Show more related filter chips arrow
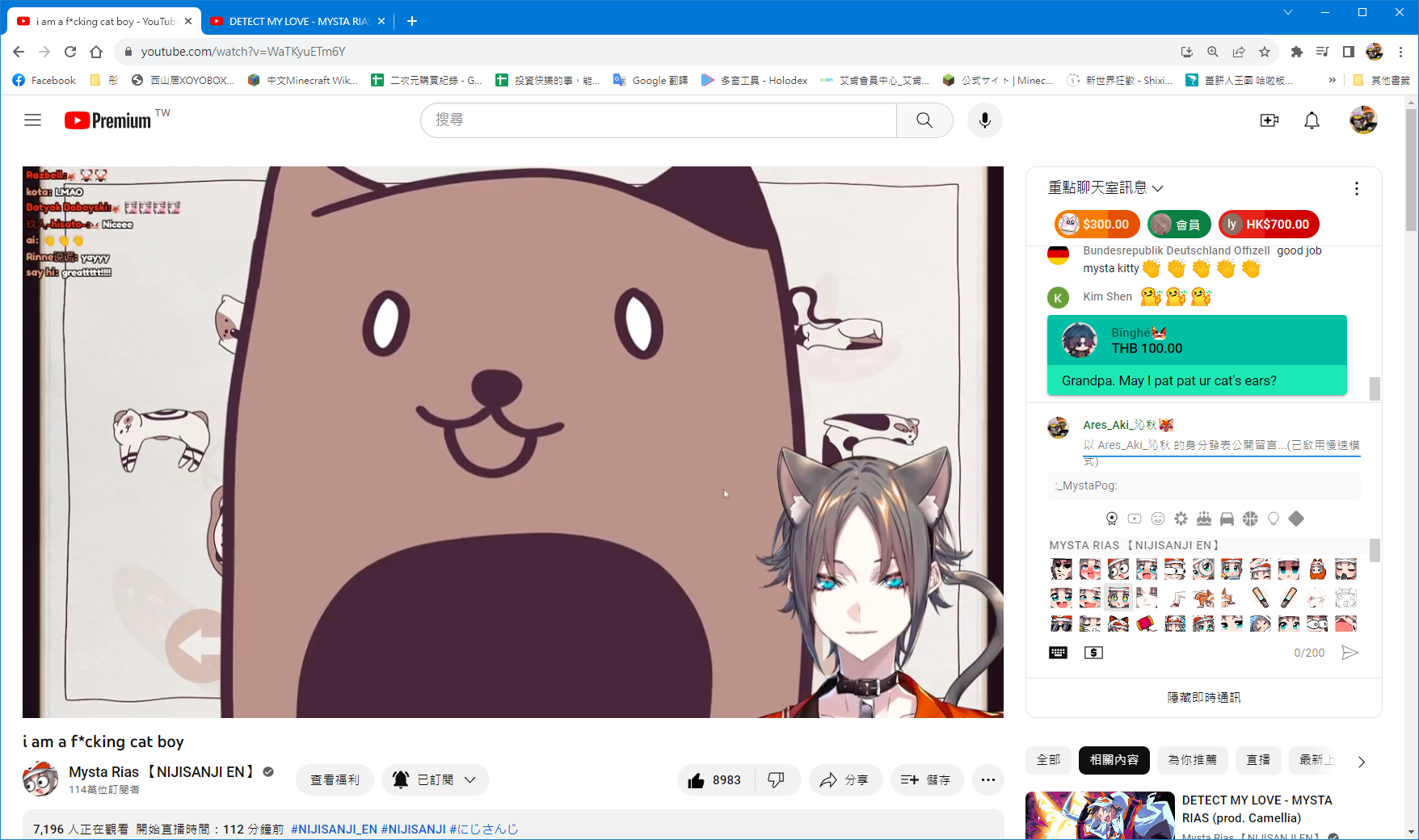1419x840 pixels. point(1362,761)
